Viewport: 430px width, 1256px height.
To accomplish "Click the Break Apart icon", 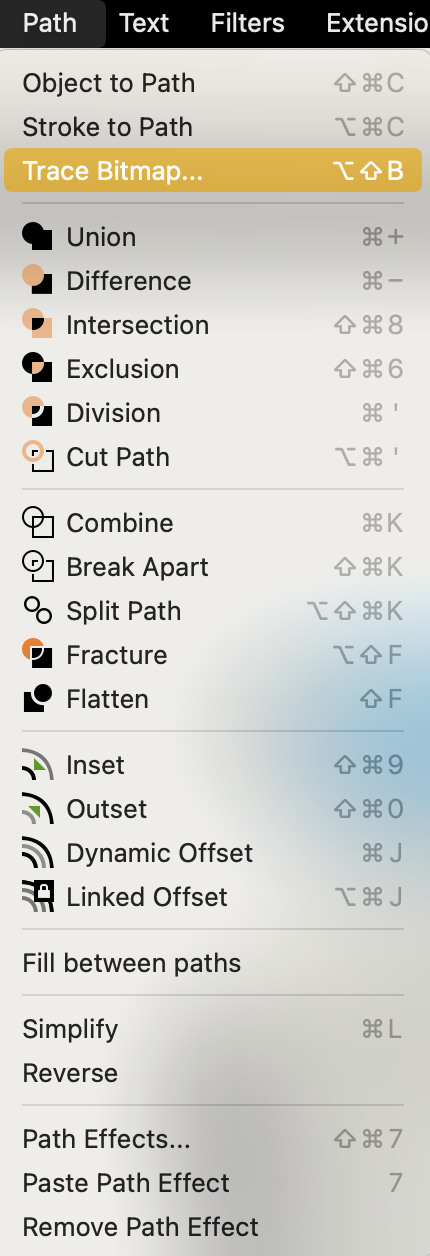I will click(x=37, y=567).
